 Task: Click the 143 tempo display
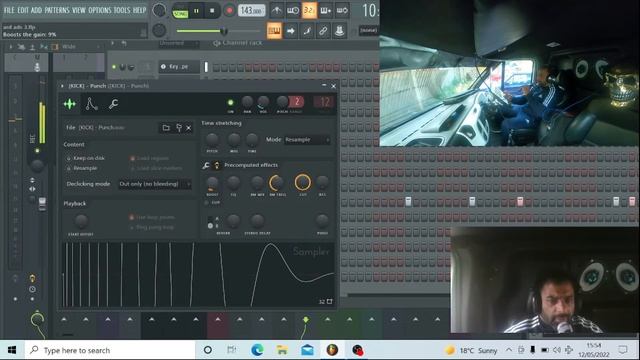pos(251,11)
